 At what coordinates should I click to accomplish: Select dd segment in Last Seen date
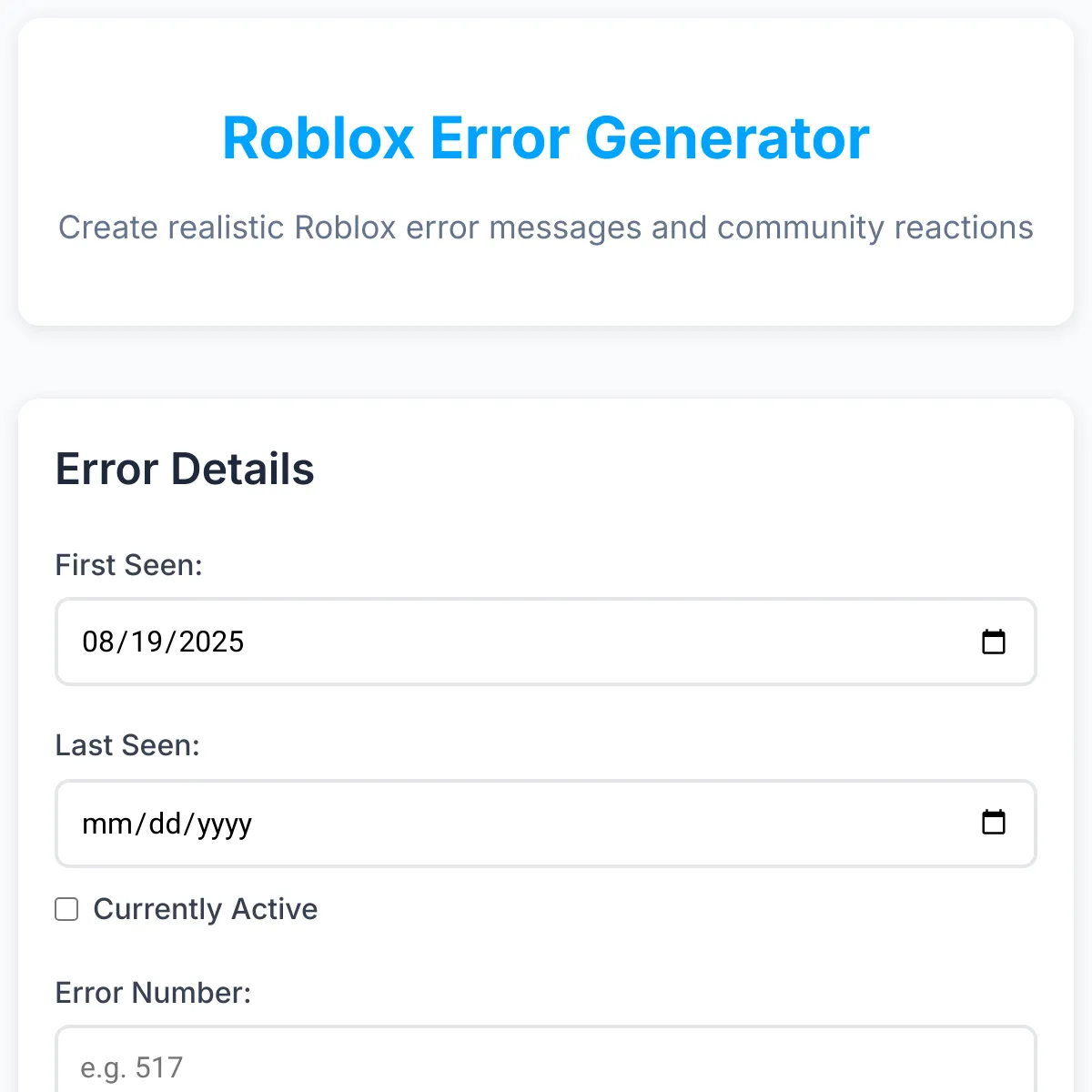click(x=165, y=824)
